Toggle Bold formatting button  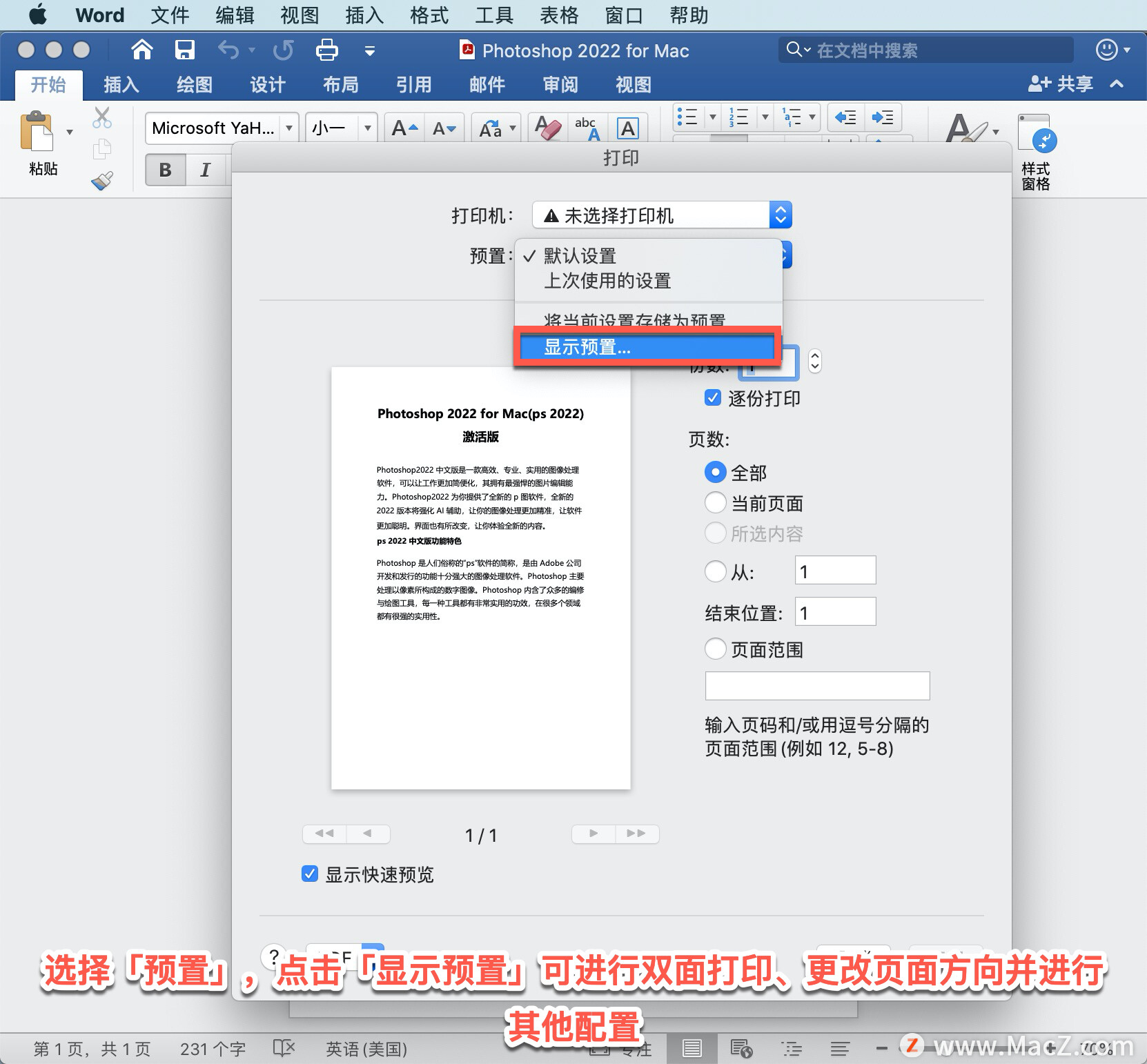tap(166, 170)
